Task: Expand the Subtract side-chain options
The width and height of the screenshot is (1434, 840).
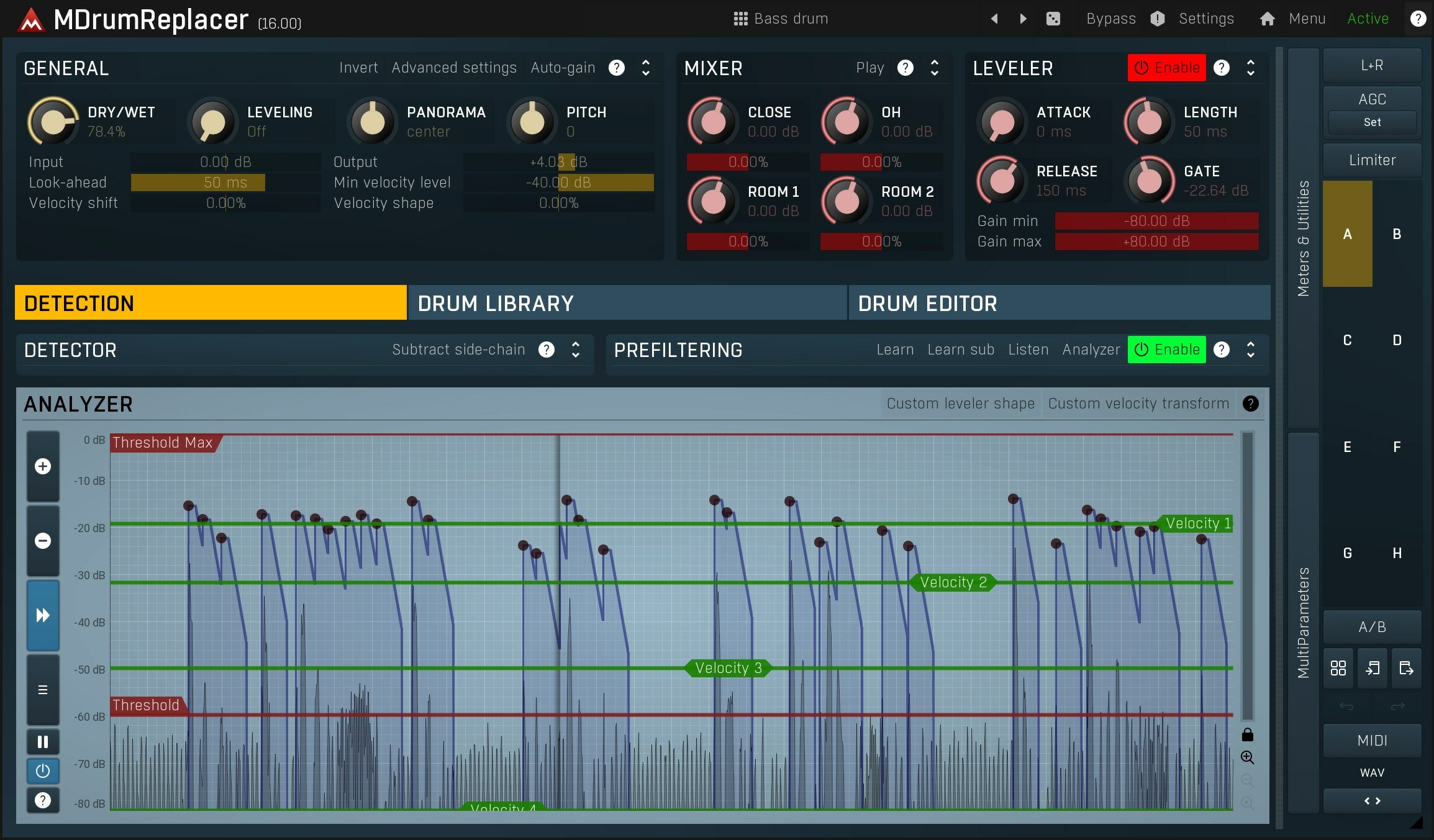Action: point(575,350)
